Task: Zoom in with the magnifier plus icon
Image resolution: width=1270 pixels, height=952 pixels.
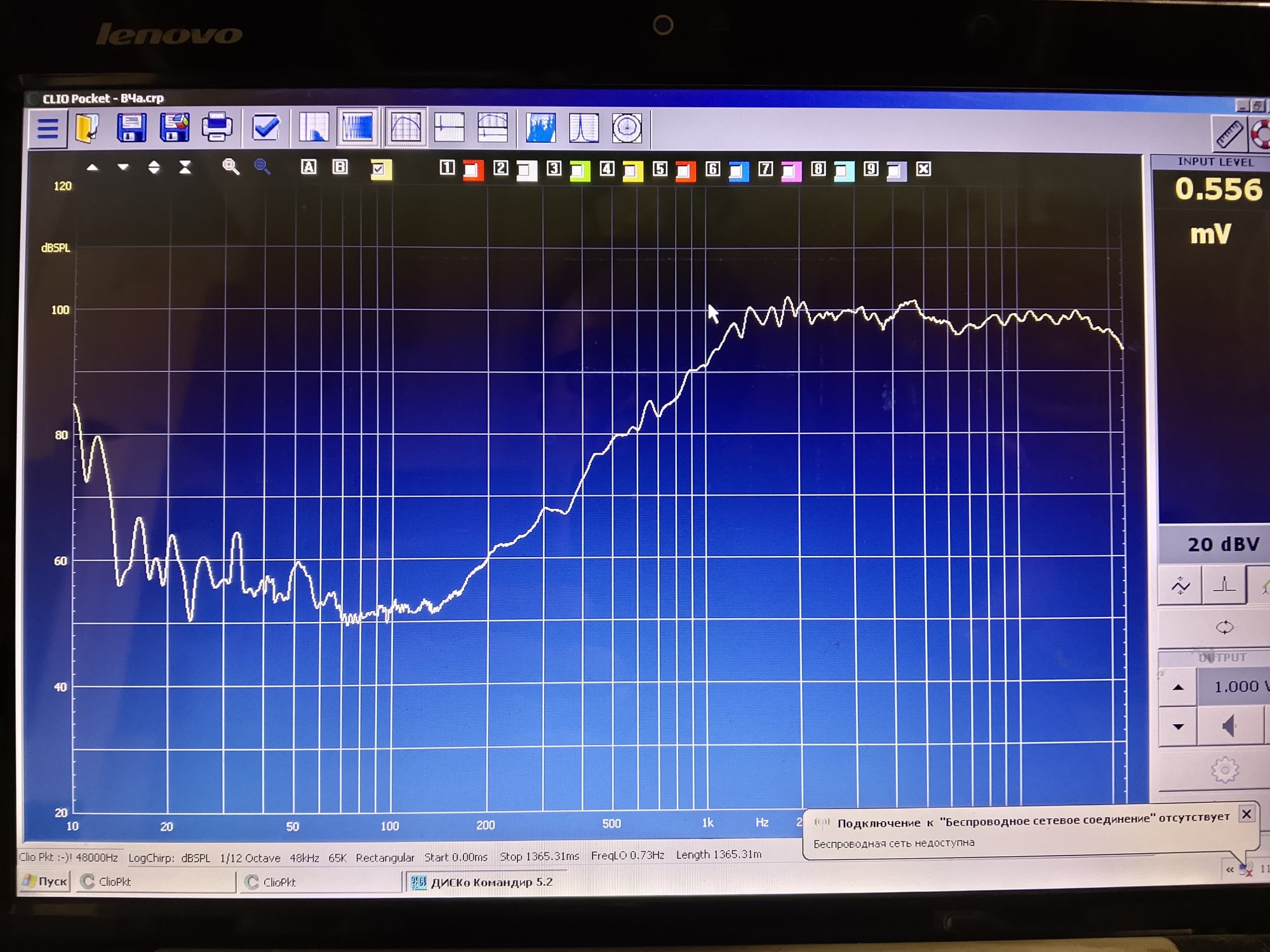Action: (231, 167)
